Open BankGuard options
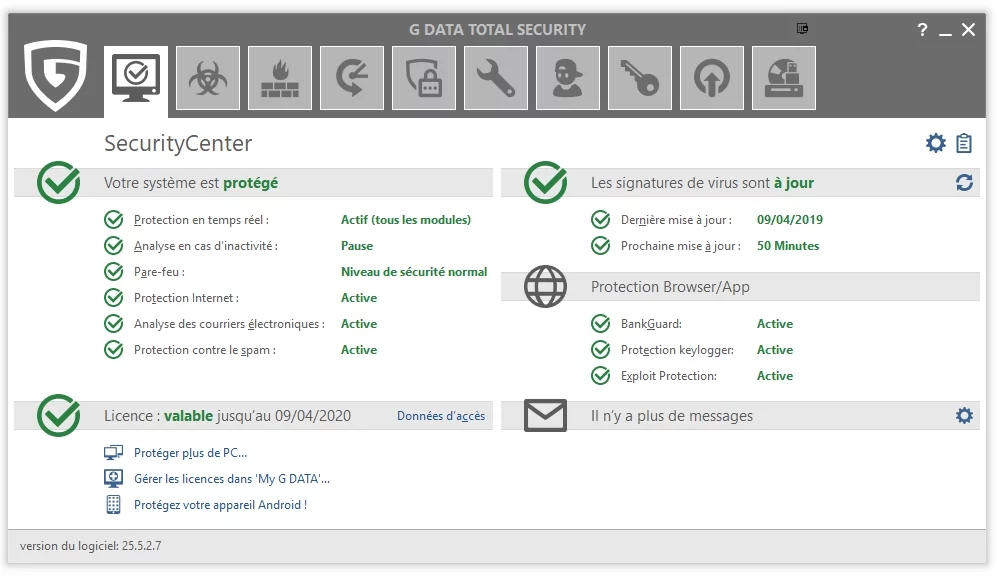The width and height of the screenshot is (997, 576). click(651, 324)
